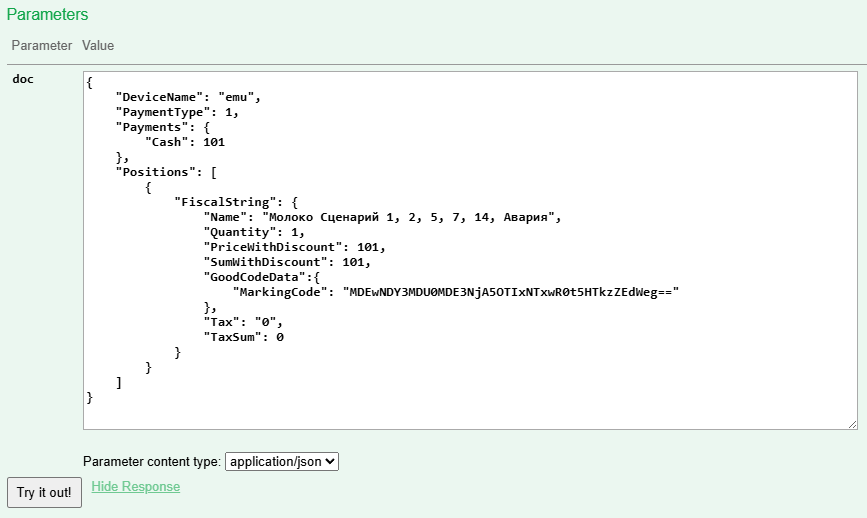867x518 pixels.
Task: Open the Parameter content type dropdown
Action: [x=282, y=461]
